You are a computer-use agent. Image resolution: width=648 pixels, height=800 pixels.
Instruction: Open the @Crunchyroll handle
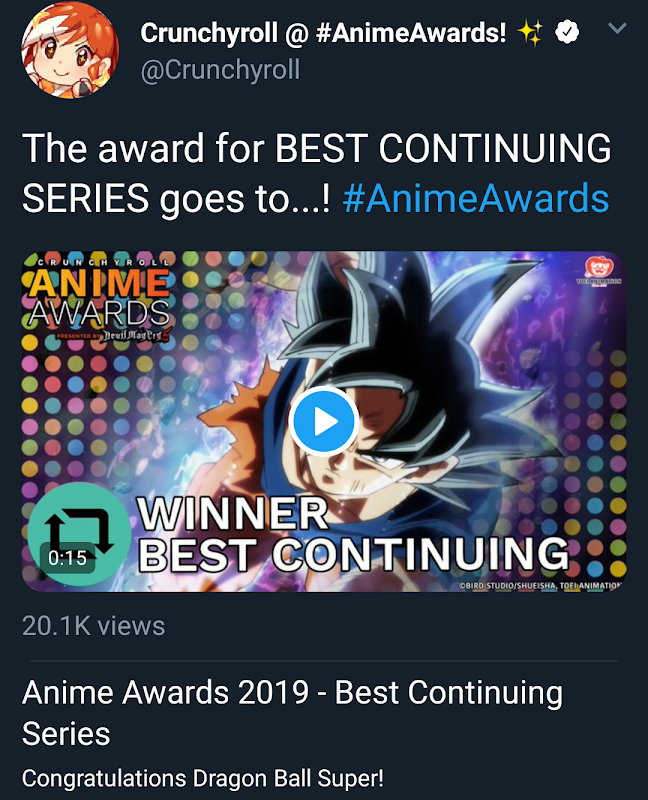pyautogui.click(x=220, y=70)
